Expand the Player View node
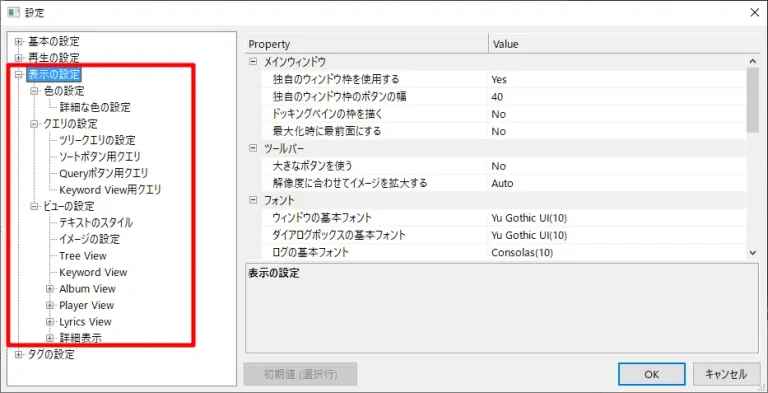Image resolution: width=768 pixels, height=393 pixels. point(49,305)
